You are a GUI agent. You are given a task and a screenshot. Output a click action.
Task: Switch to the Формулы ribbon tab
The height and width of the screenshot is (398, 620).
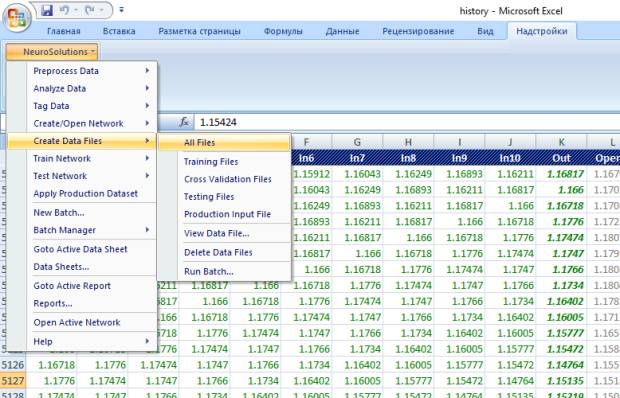(283, 31)
